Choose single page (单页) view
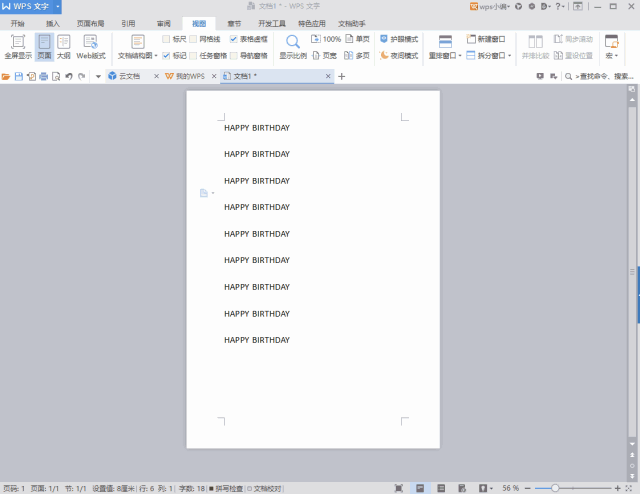 click(x=358, y=39)
